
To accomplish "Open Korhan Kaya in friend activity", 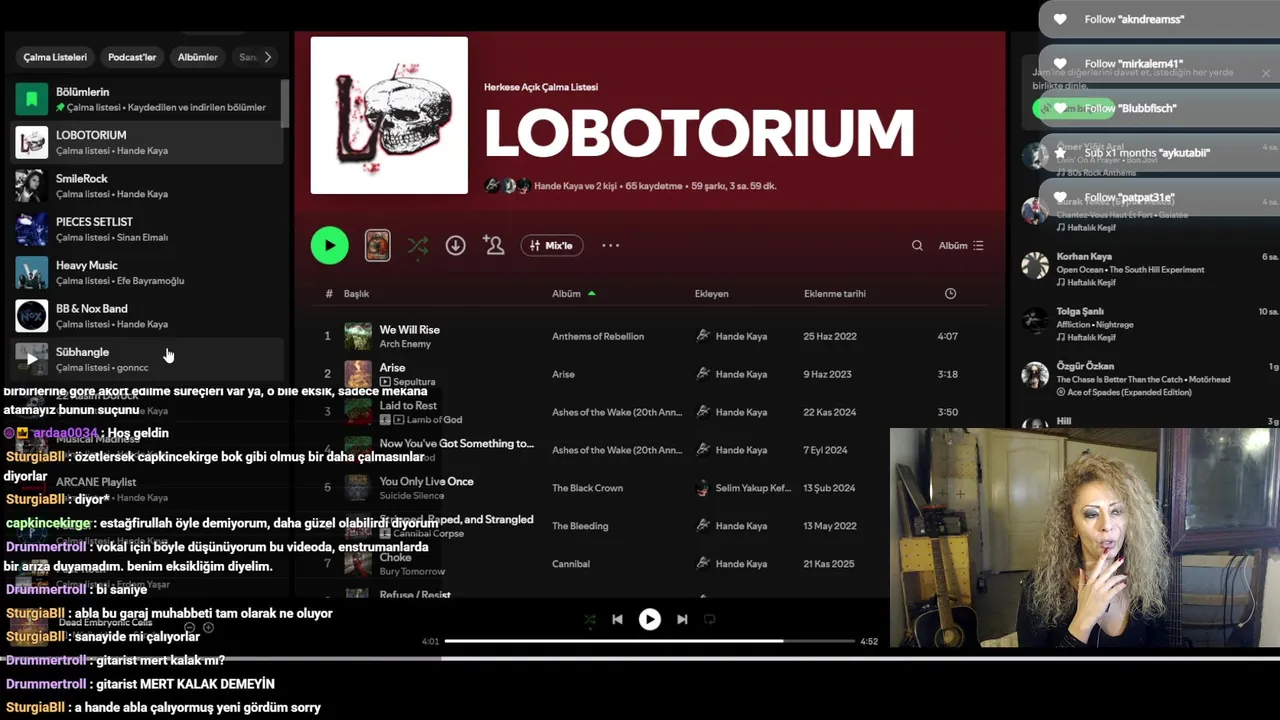I will (1084, 257).
